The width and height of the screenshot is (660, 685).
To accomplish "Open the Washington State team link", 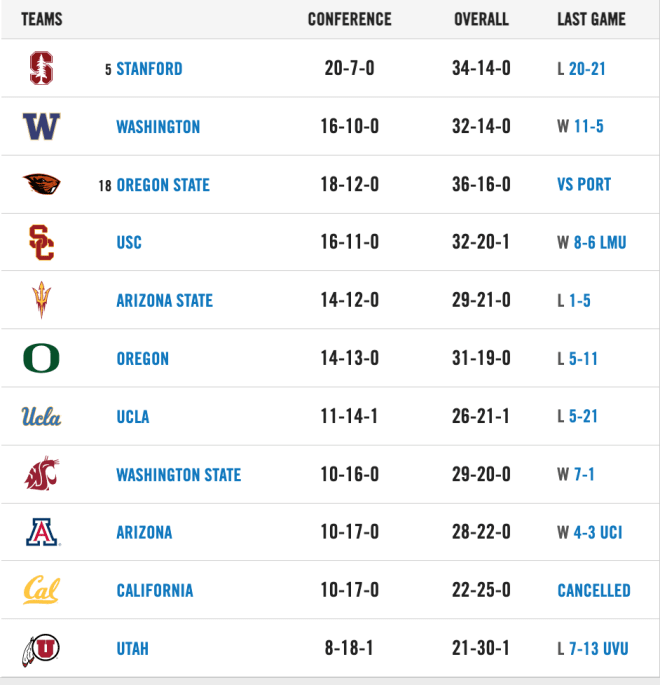I will click(x=179, y=475).
